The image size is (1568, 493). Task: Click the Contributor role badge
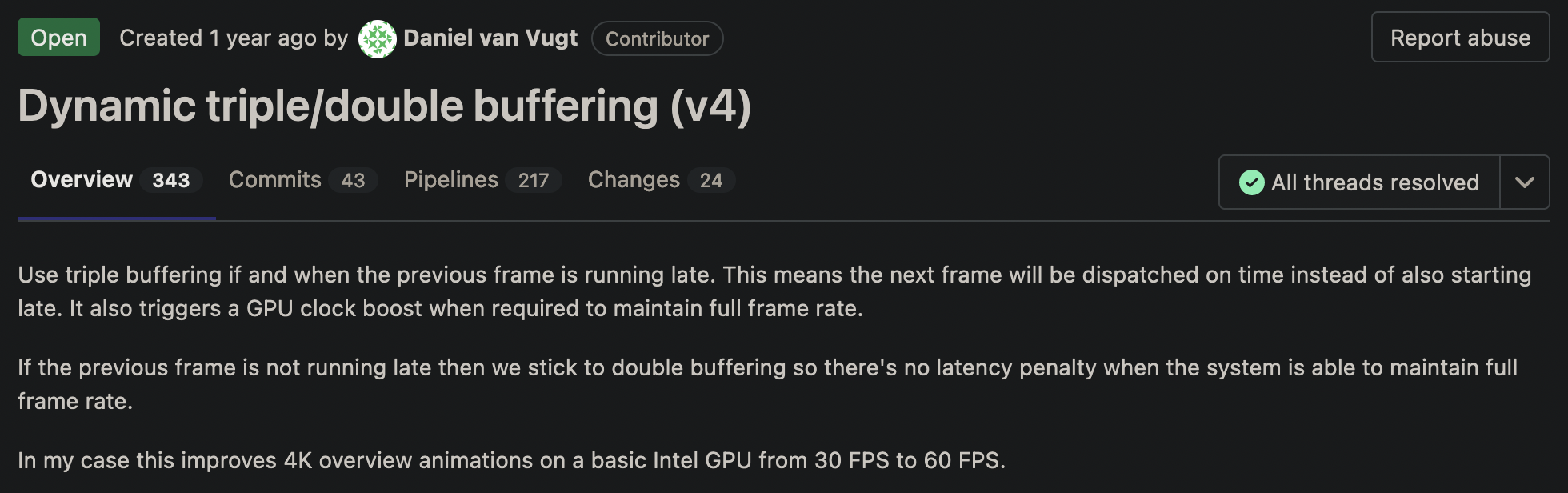pyautogui.click(x=657, y=39)
